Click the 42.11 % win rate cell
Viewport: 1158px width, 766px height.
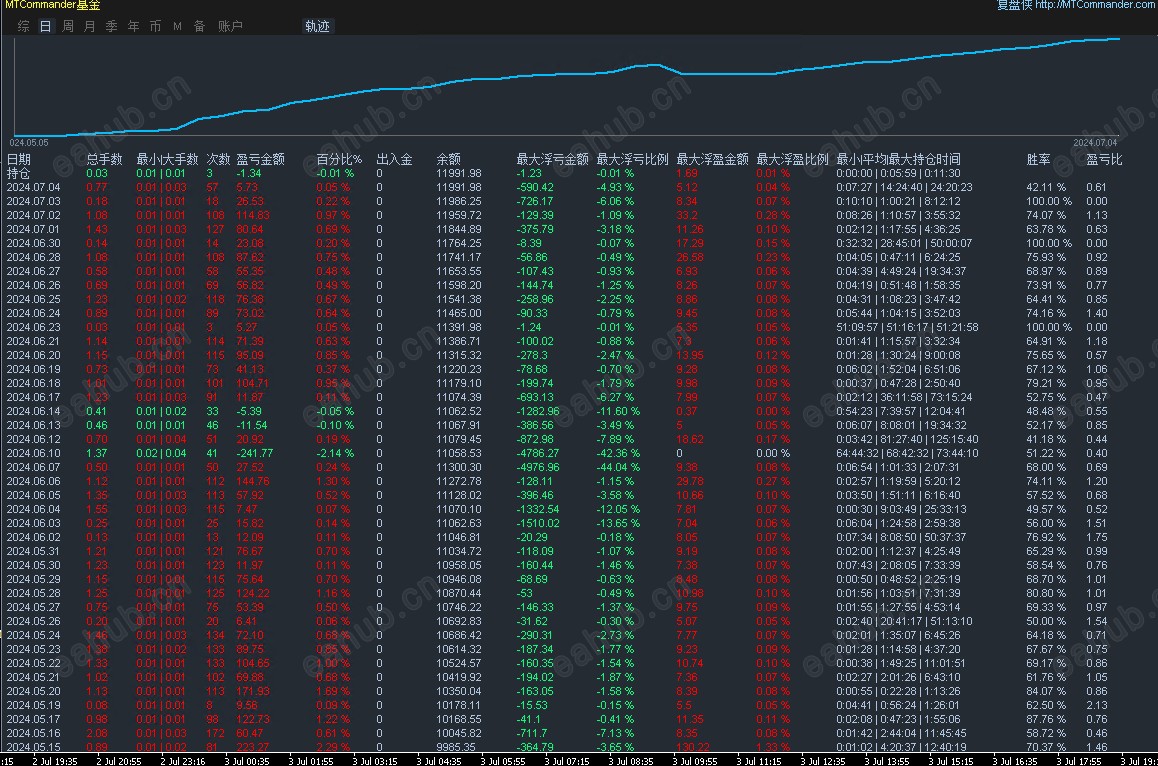point(1046,188)
